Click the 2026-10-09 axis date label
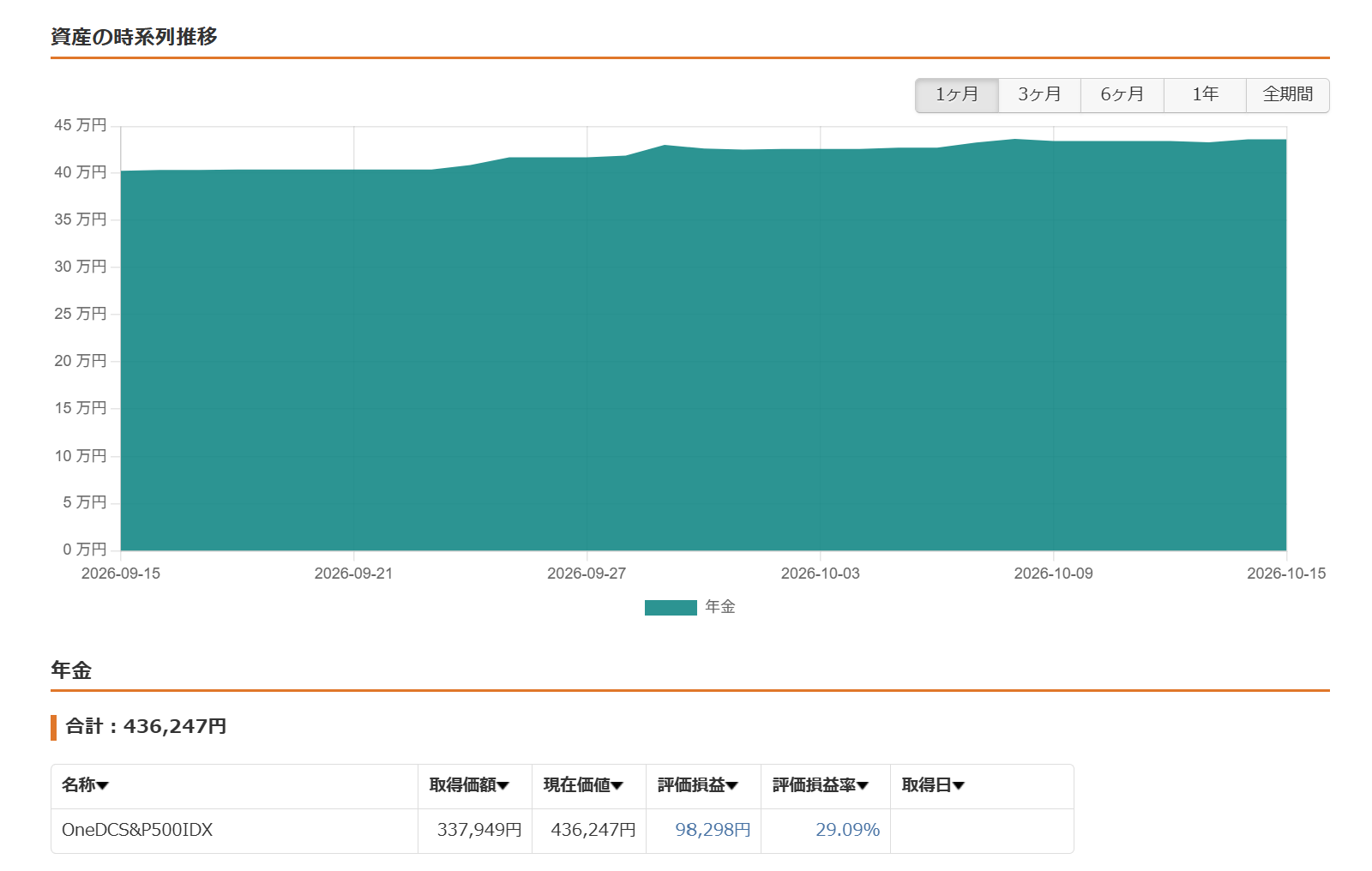Screen dimensions: 1372x871 pyautogui.click(x=1054, y=574)
